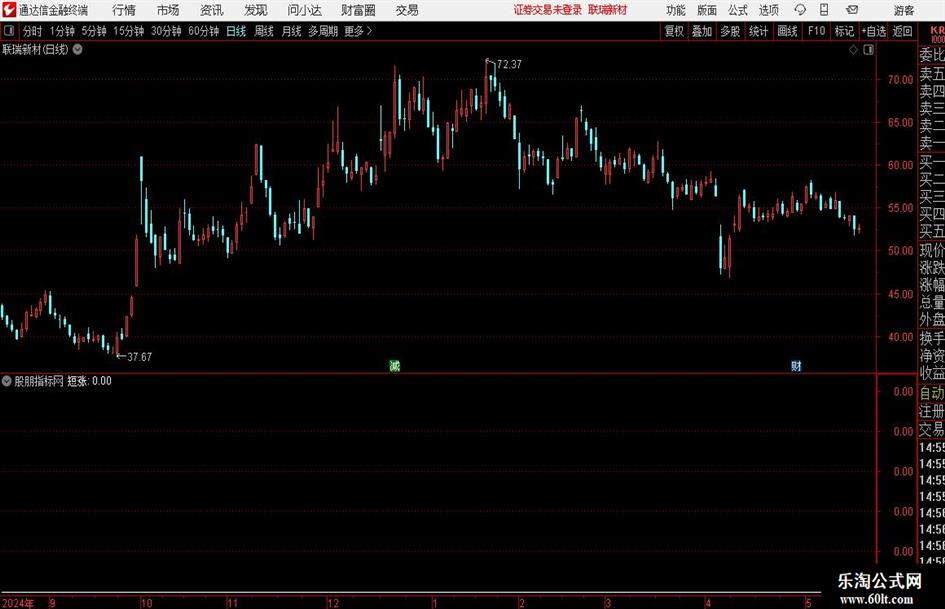The width and height of the screenshot is (945, 609).
Task: Click the diamond icon above the chart
Action: point(853,50)
